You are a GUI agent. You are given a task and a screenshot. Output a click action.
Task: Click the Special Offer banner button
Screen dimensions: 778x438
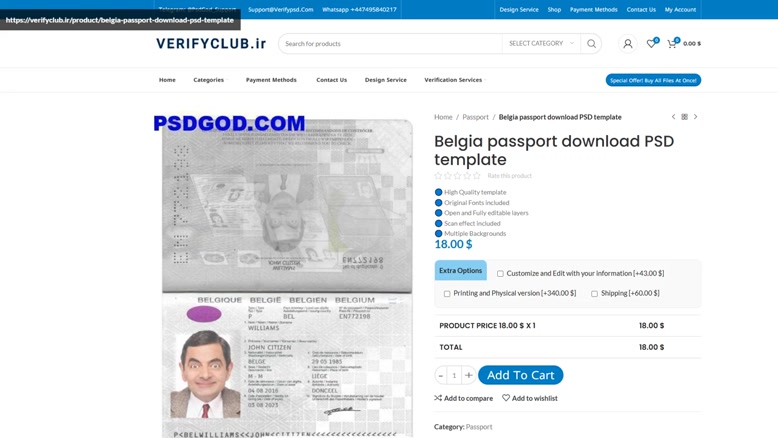pos(653,80)
